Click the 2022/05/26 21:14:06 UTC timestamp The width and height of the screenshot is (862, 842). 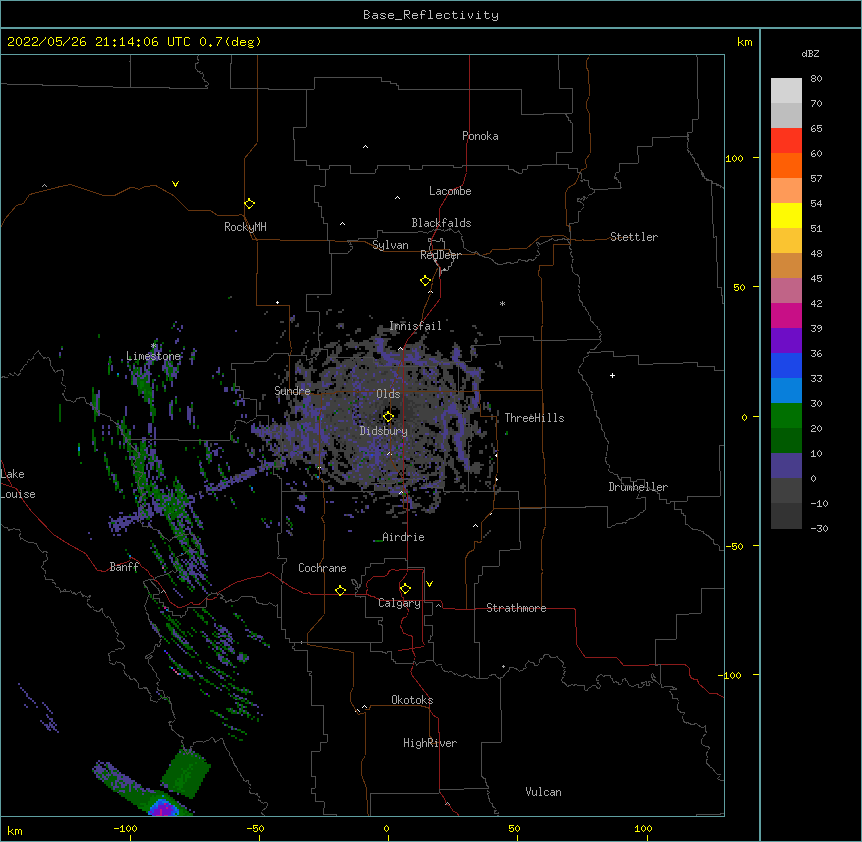click(x=99, y=42)
